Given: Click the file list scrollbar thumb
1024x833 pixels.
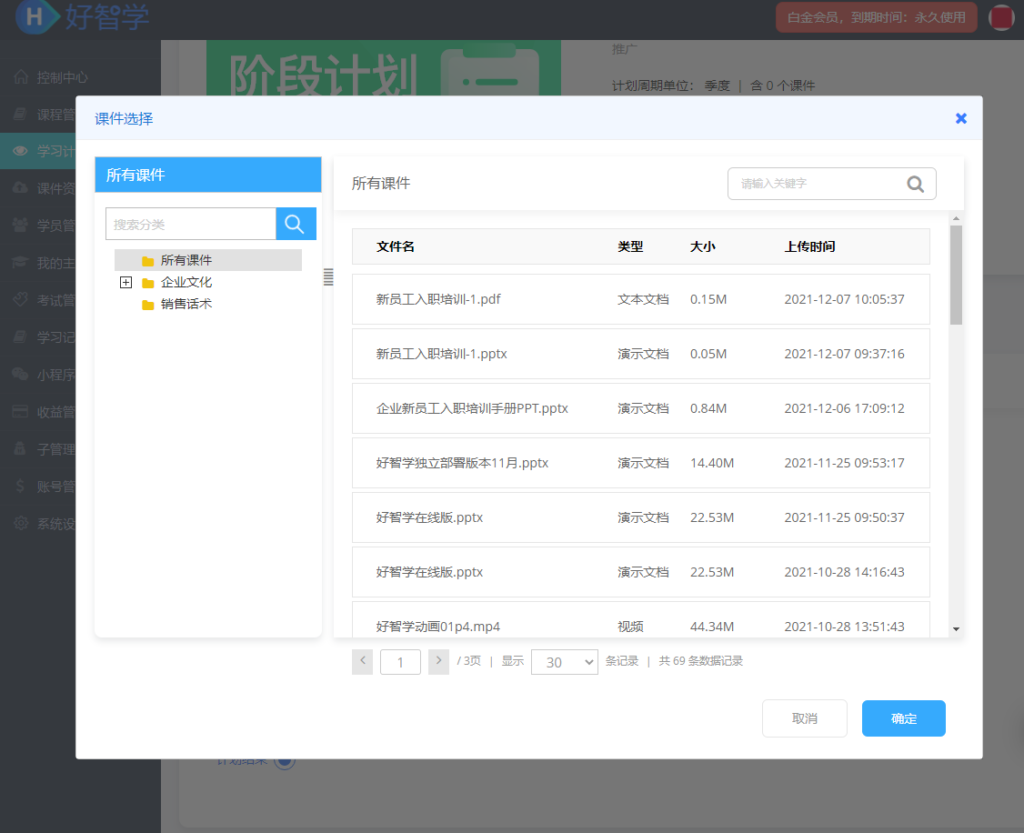Looking at the screenshot, I should pyautogui.click(x=956, y=275).
